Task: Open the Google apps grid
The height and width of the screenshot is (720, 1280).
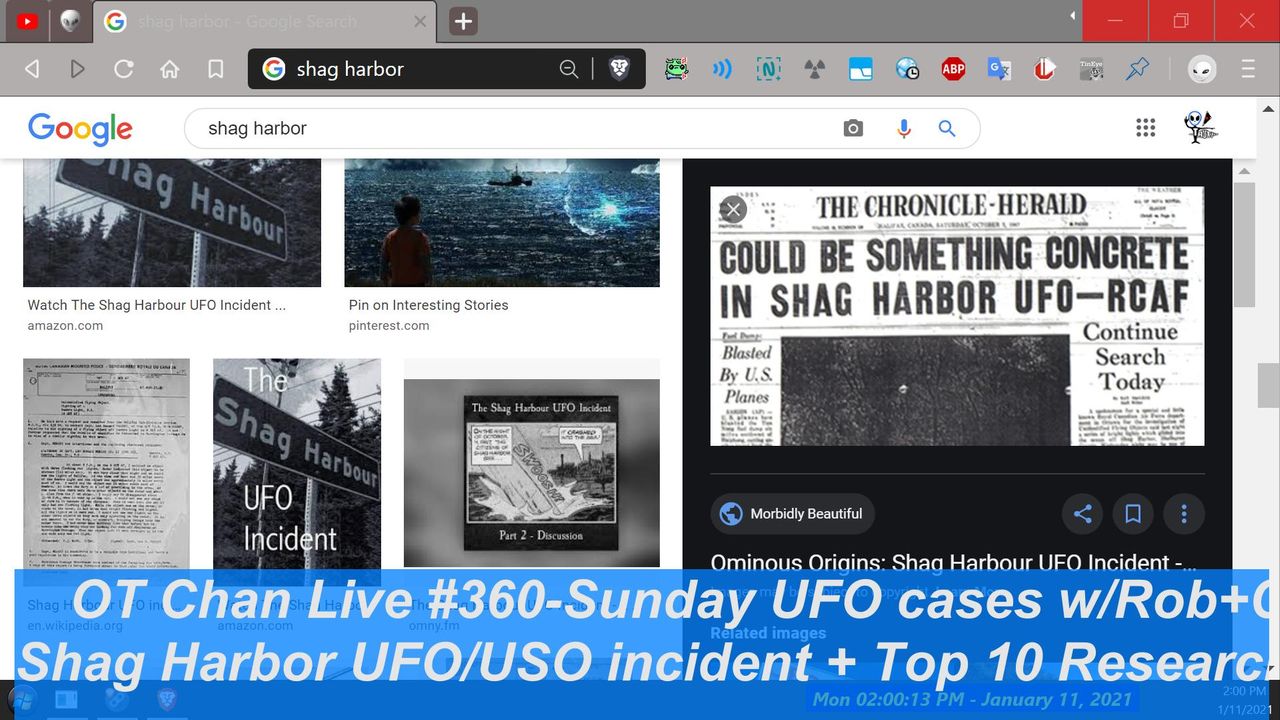Action: pyautogui.click(x=1146, y=128)
